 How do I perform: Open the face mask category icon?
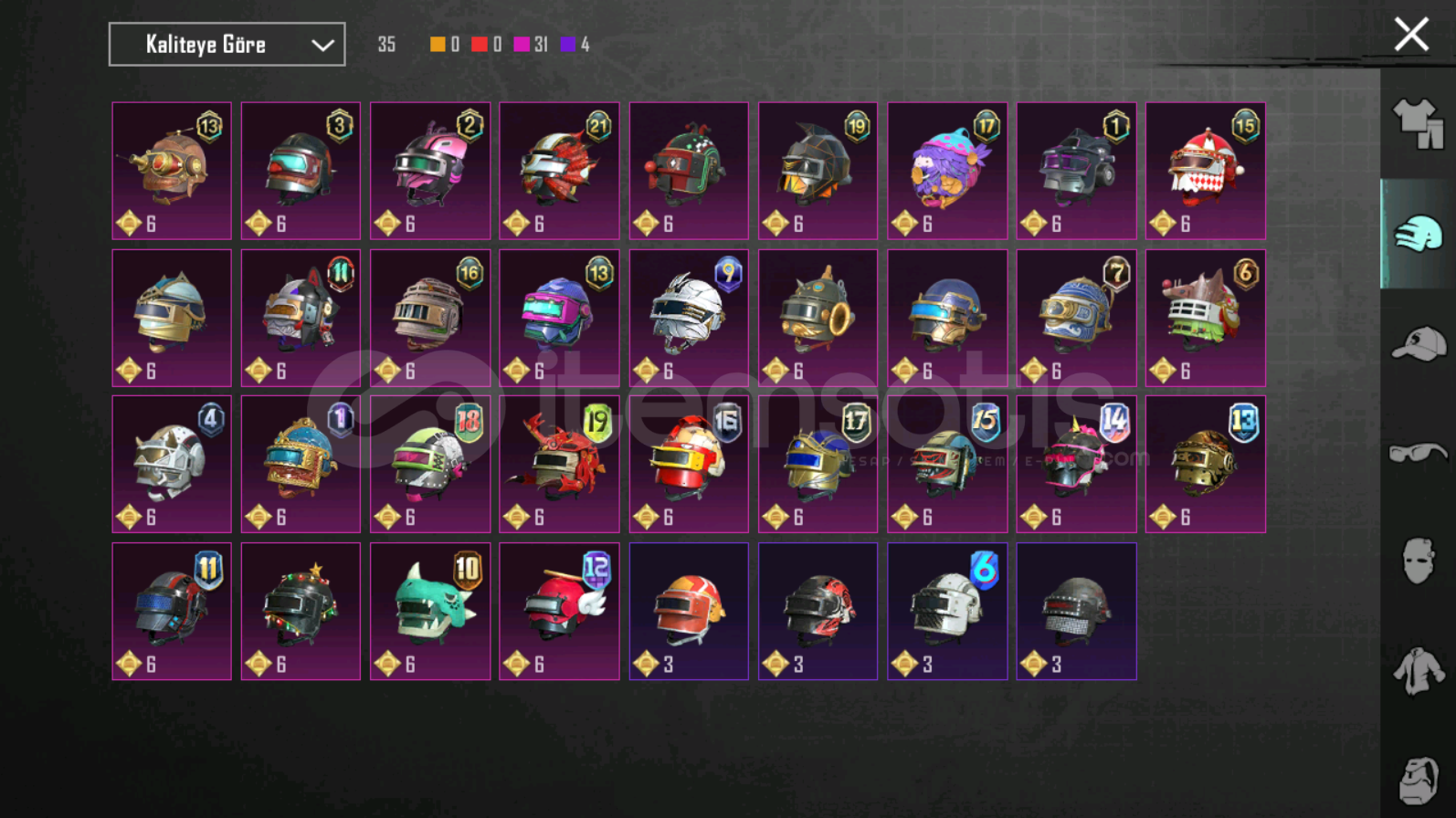[1418, 561]
